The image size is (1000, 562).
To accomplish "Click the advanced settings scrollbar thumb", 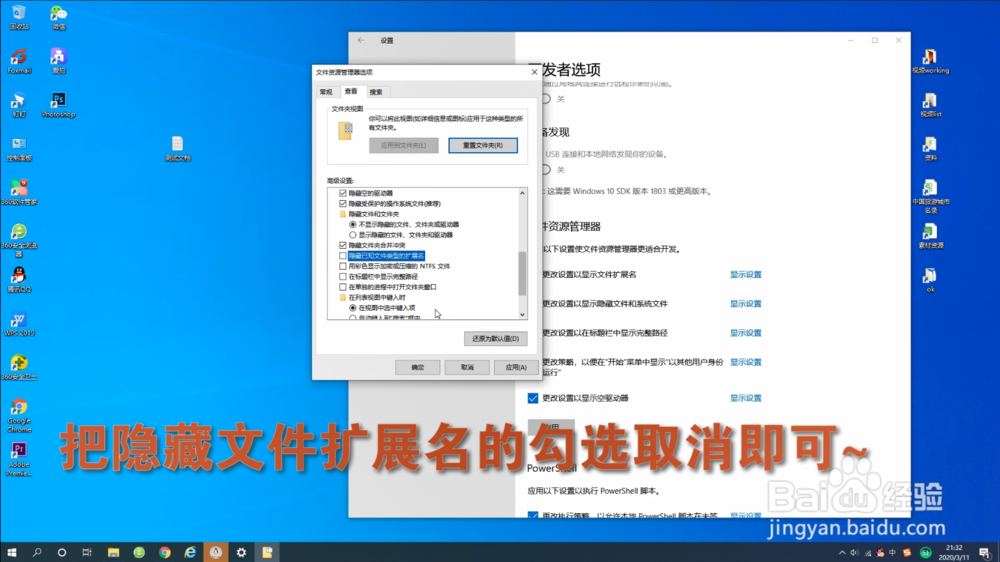I will (x=522, y=273).
